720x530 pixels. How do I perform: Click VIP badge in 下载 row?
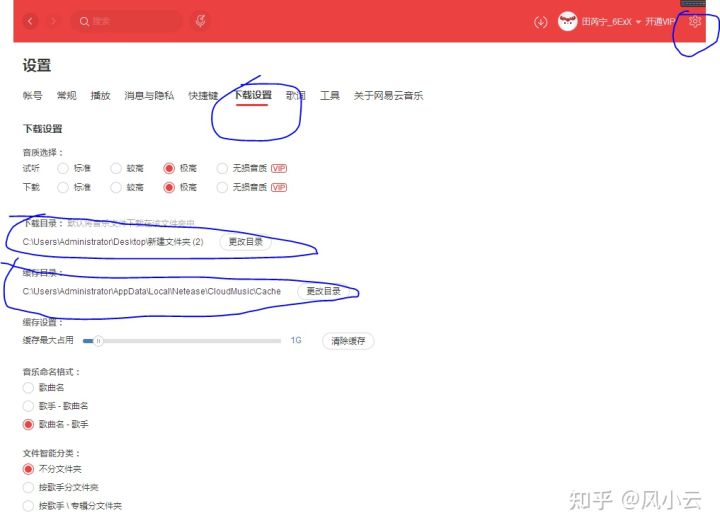pyautogui.click(x=279, y=187)
